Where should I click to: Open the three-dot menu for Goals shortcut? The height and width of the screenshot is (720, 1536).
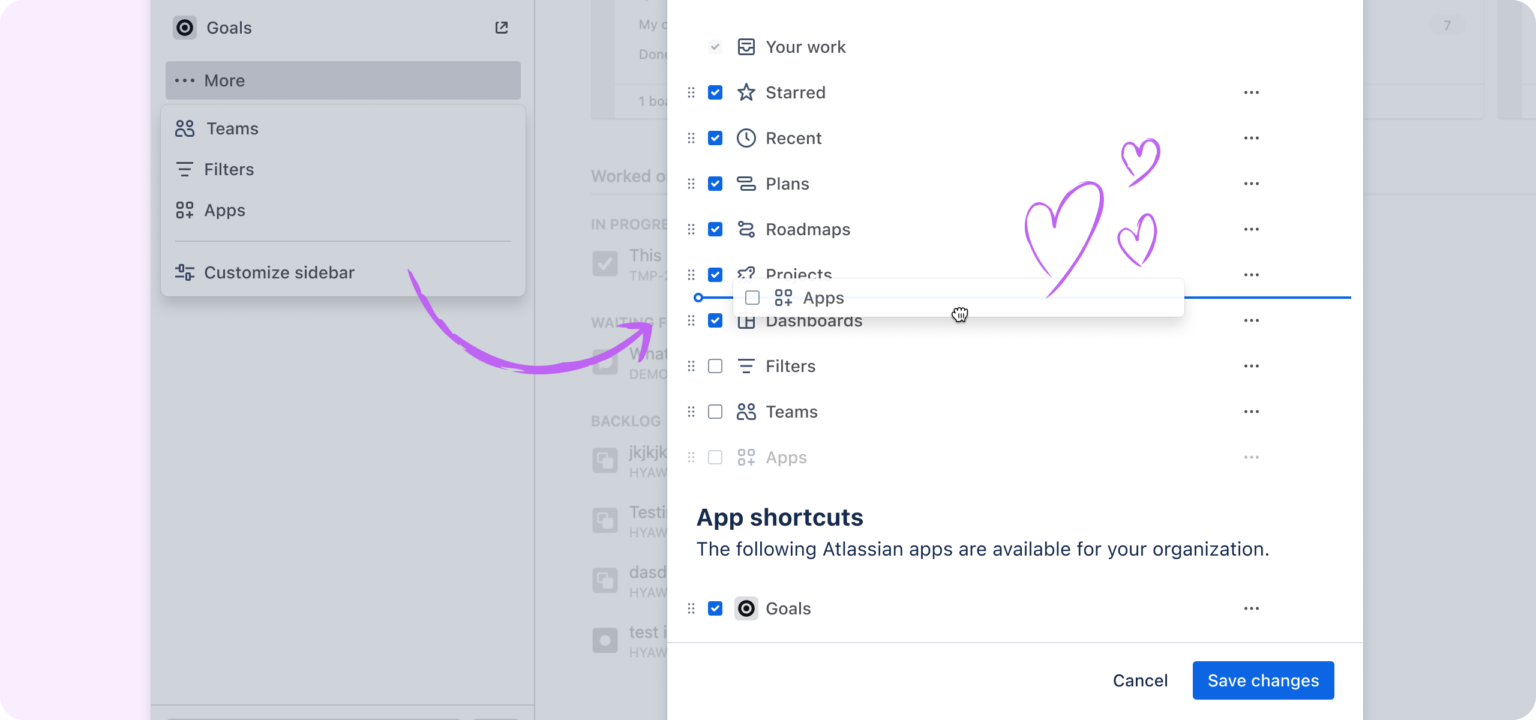point(1251,608)
